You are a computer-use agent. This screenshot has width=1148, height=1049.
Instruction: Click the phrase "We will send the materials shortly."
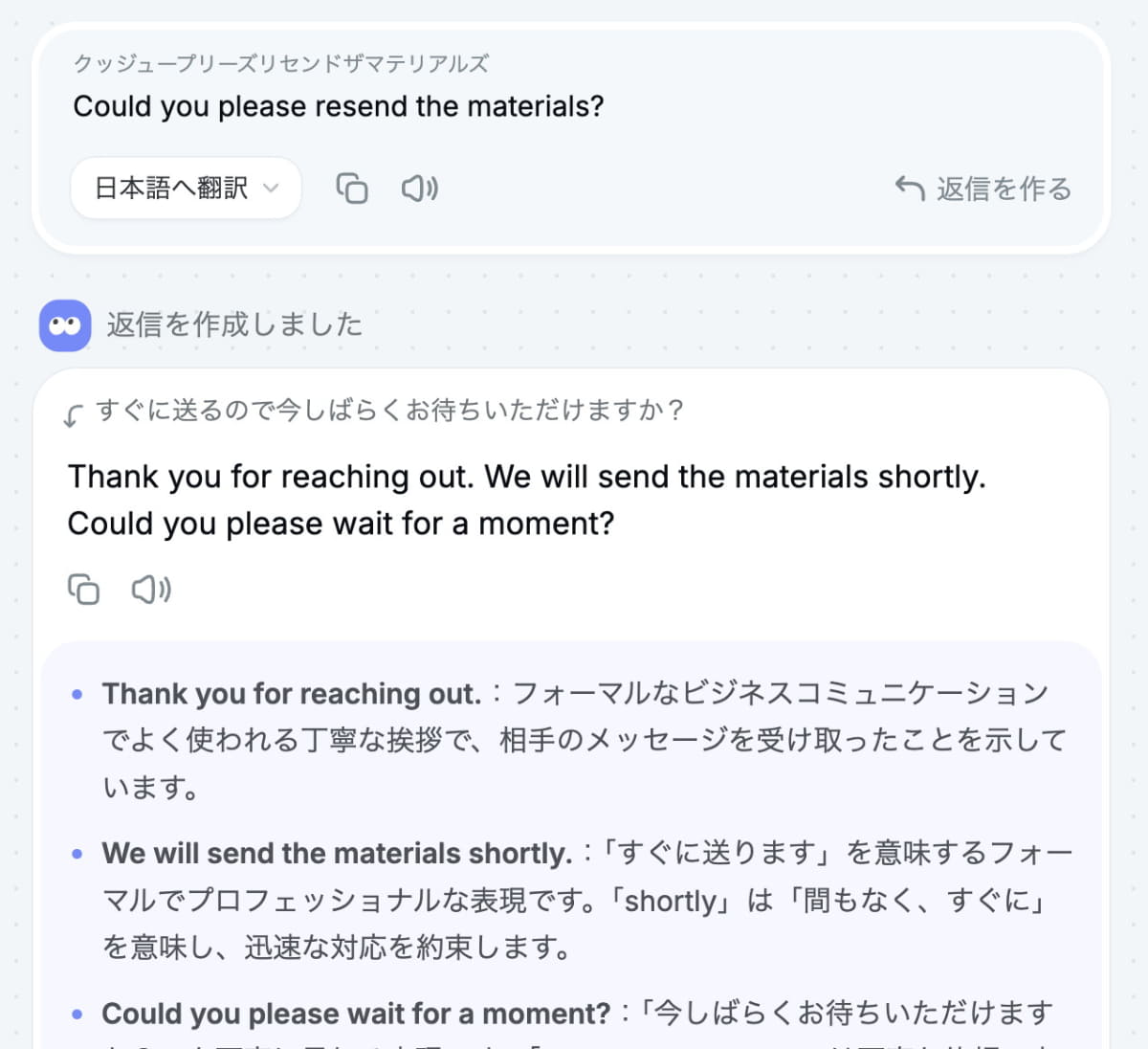coord(333,853)
